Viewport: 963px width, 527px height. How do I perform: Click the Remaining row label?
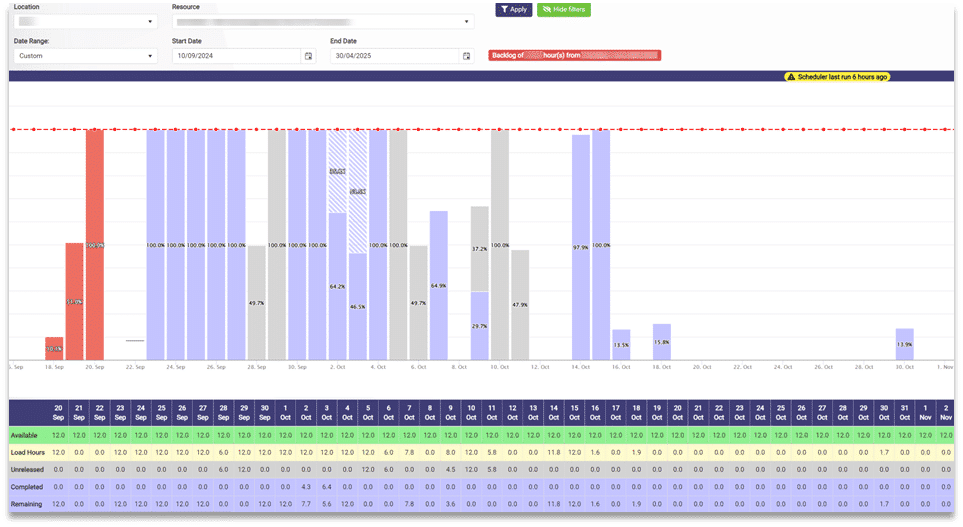pos(26,504)
